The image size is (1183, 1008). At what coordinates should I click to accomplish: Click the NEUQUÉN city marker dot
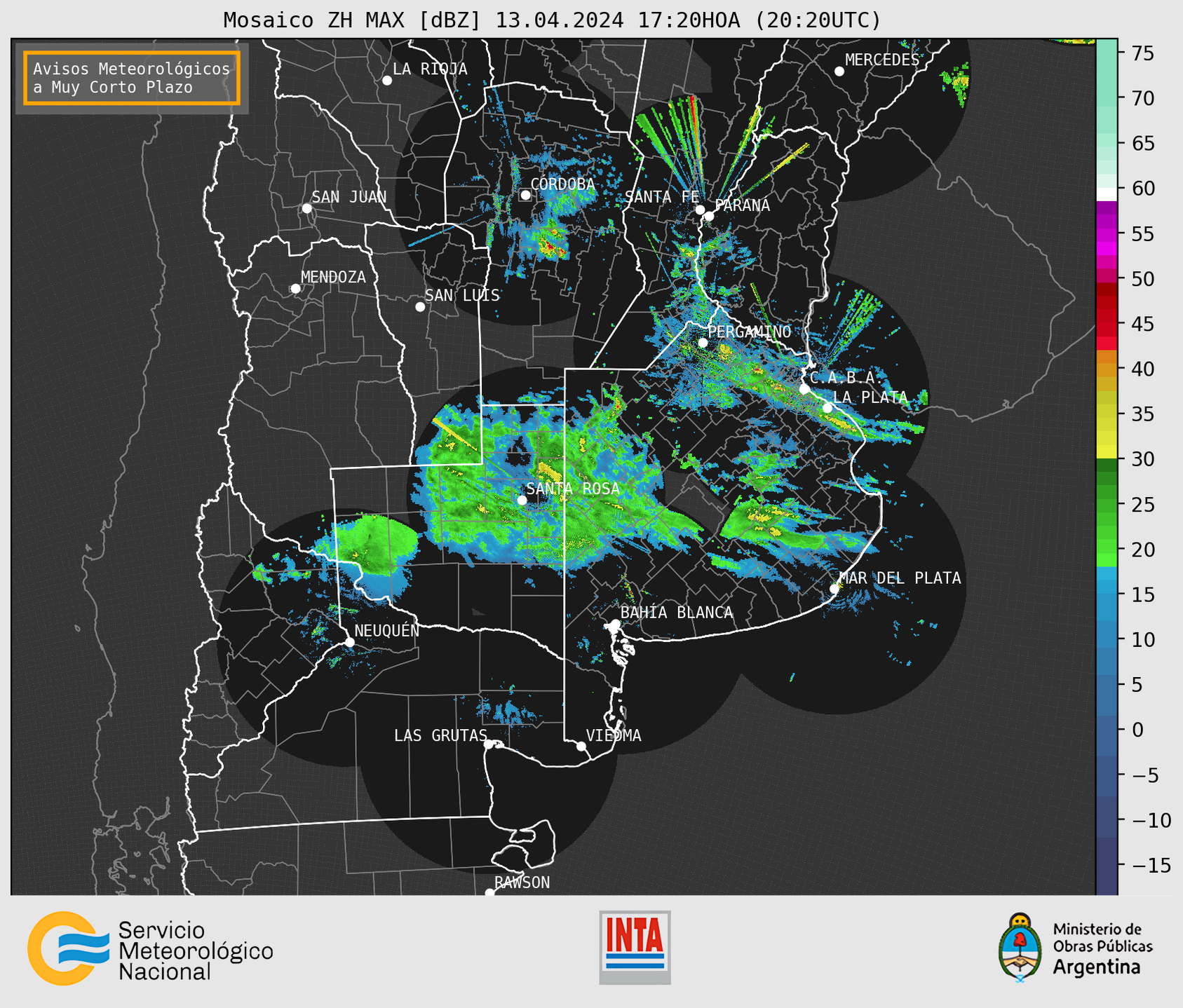pos(350,642)
